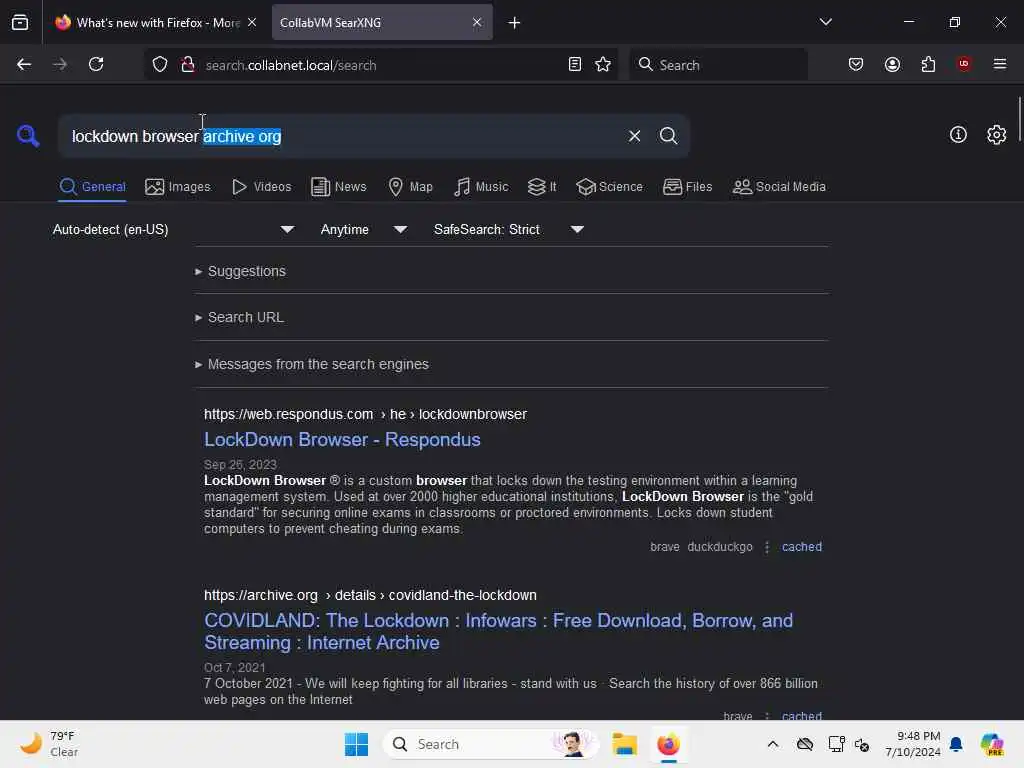Click web.respondus.com URL breadcrumb
This screenshot has width=1024, height=768.
click(x=365, y=414)
